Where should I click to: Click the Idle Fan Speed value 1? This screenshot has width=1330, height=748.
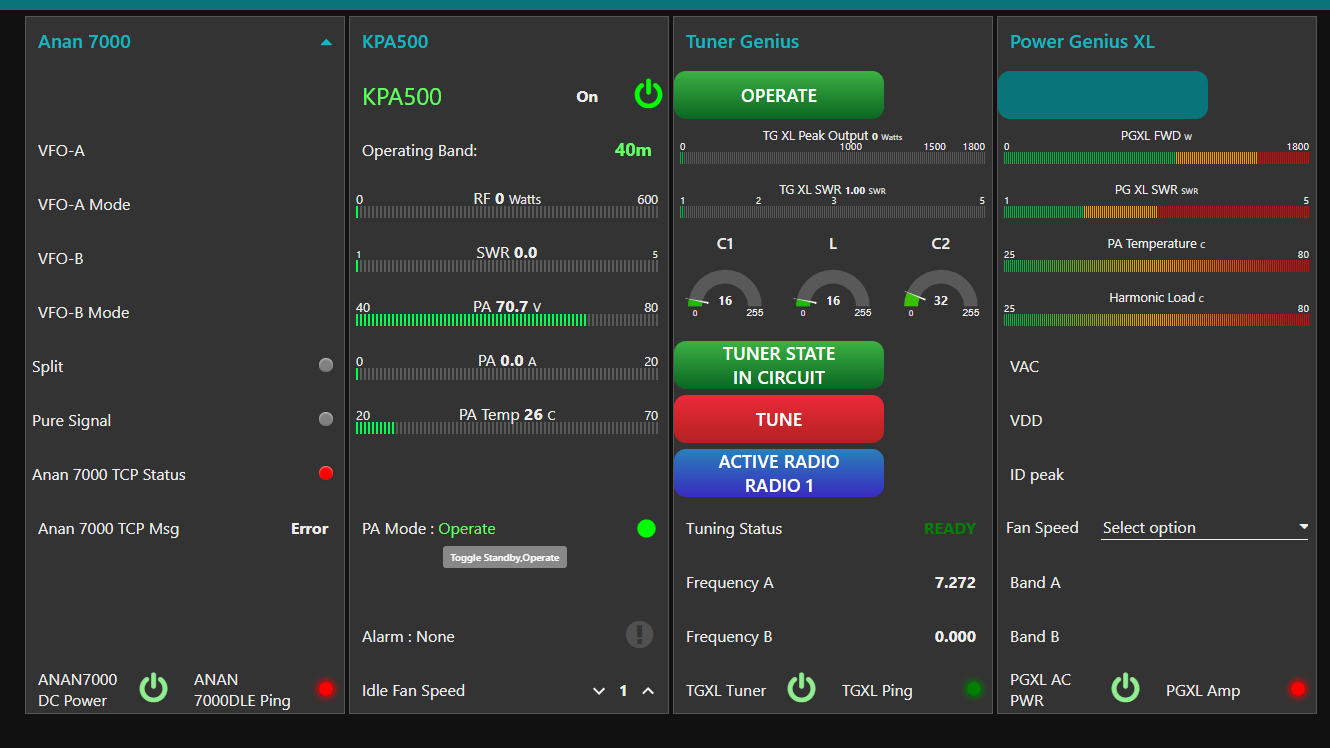[623, 690]
